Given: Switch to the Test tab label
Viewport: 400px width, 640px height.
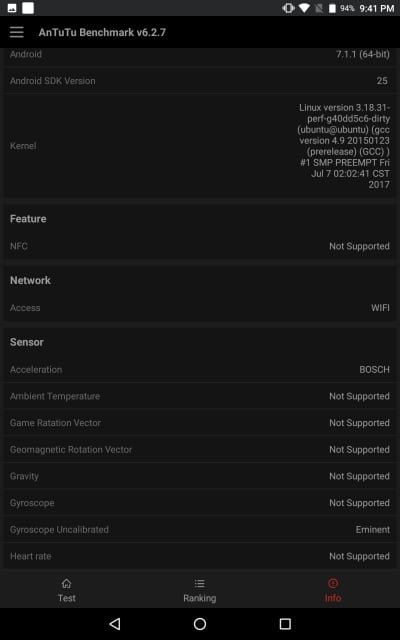Looking at the screenshot, I should point(67,598).
